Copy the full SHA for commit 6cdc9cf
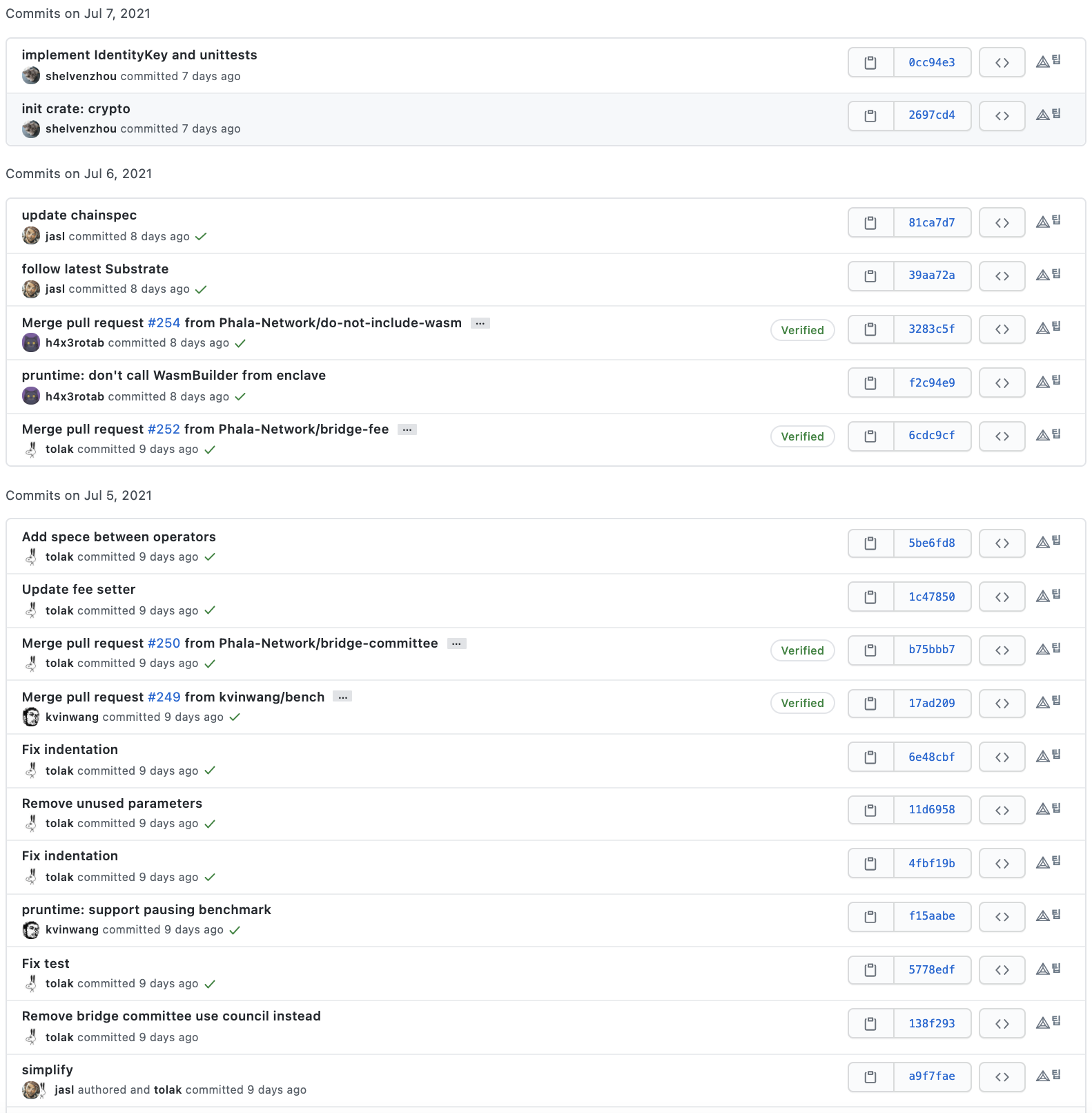 870,436
